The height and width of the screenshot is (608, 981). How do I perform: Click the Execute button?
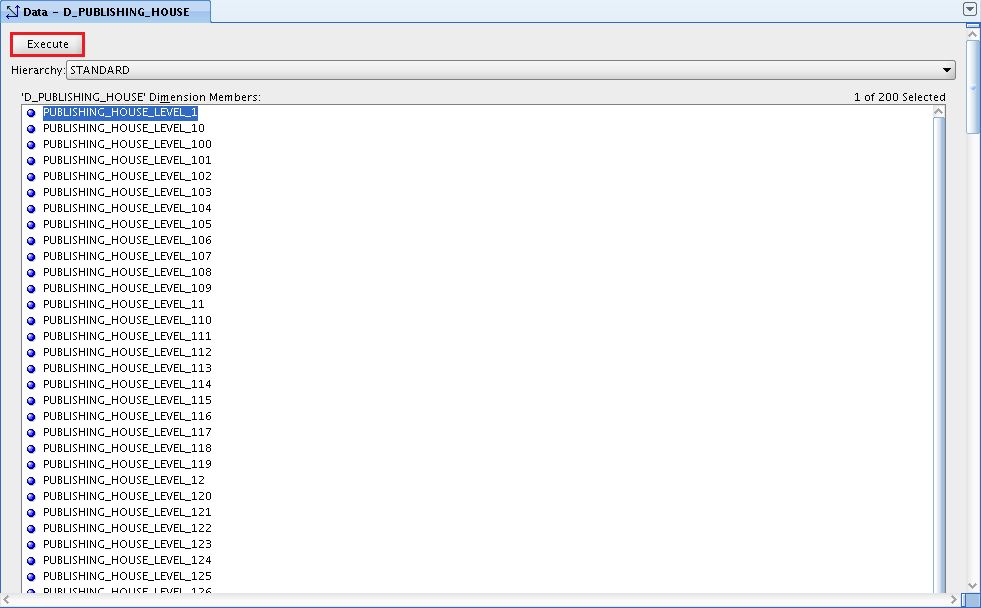[48, 44]
